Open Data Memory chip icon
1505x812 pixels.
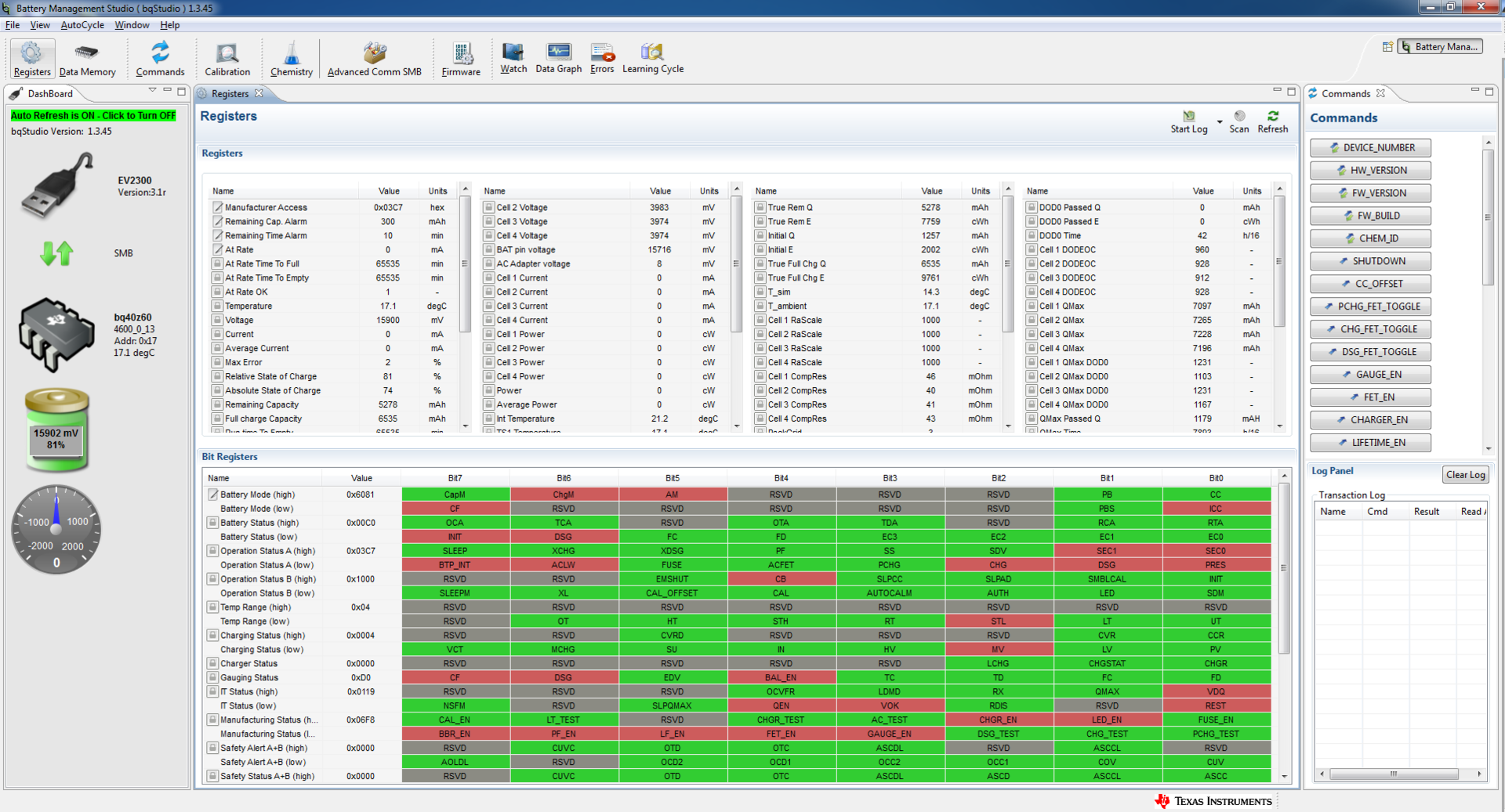(x=87, y=59)
